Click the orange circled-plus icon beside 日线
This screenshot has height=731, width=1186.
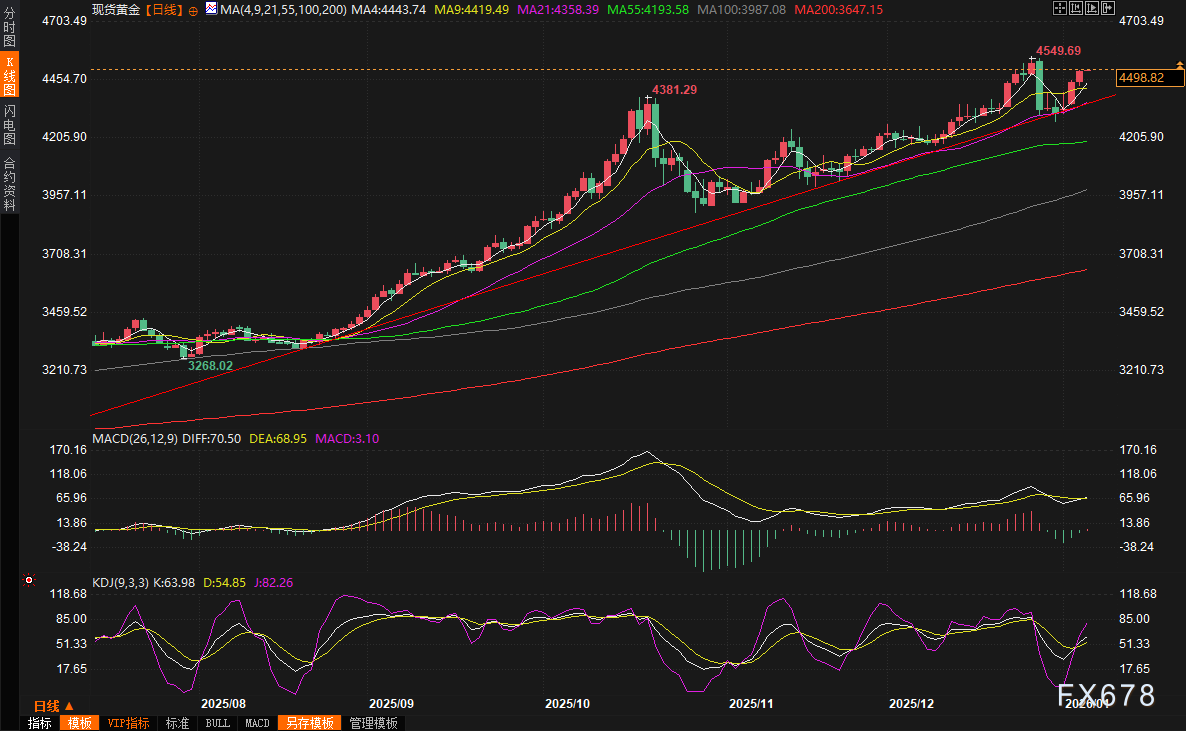pos(193,9)
